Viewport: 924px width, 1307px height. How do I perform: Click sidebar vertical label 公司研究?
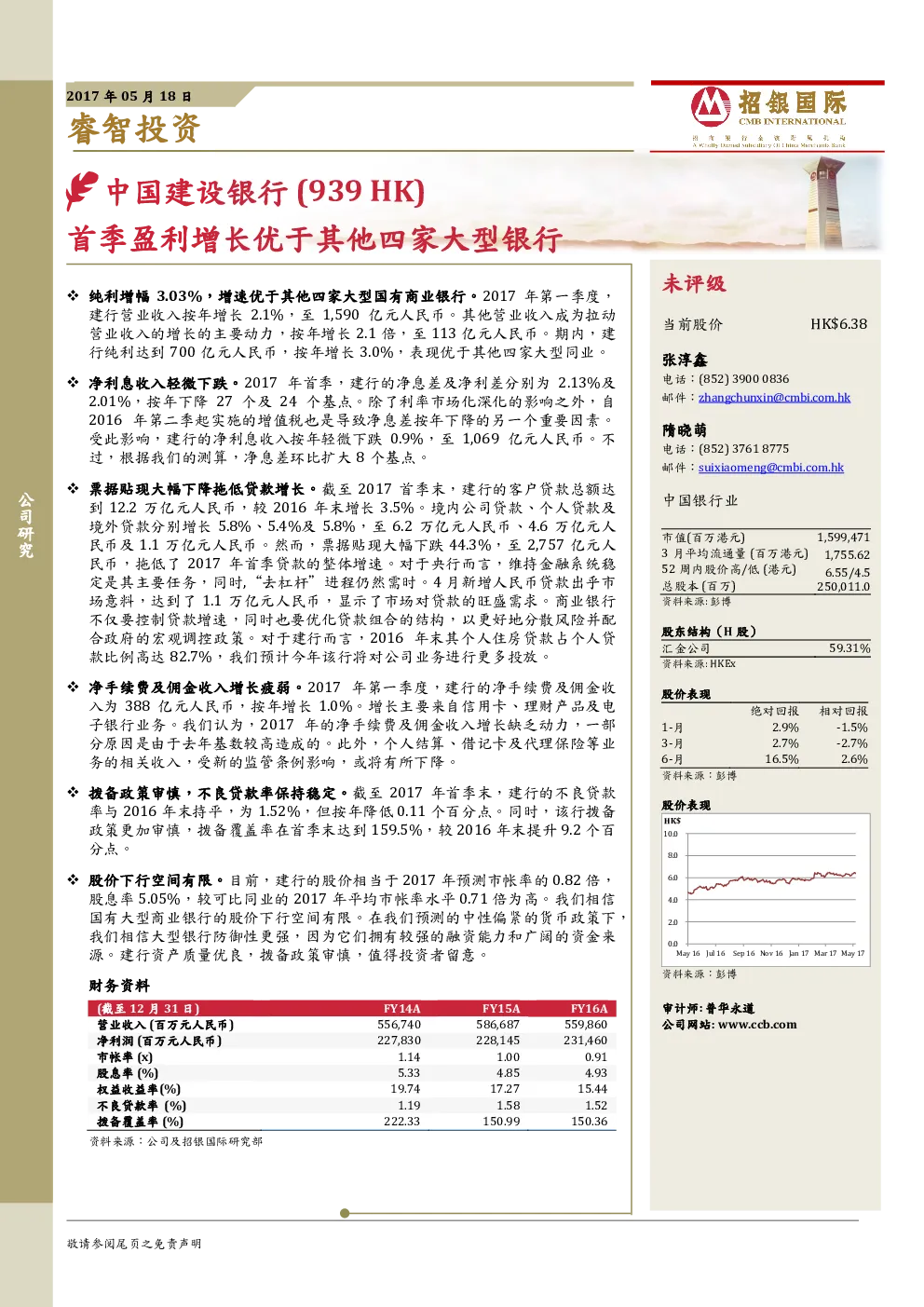[x=26, y=527]
